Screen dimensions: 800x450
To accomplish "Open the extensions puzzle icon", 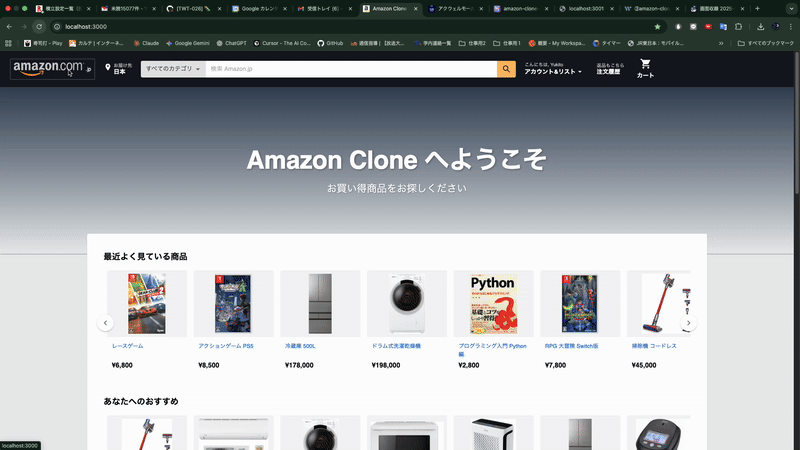I will 738,27.
